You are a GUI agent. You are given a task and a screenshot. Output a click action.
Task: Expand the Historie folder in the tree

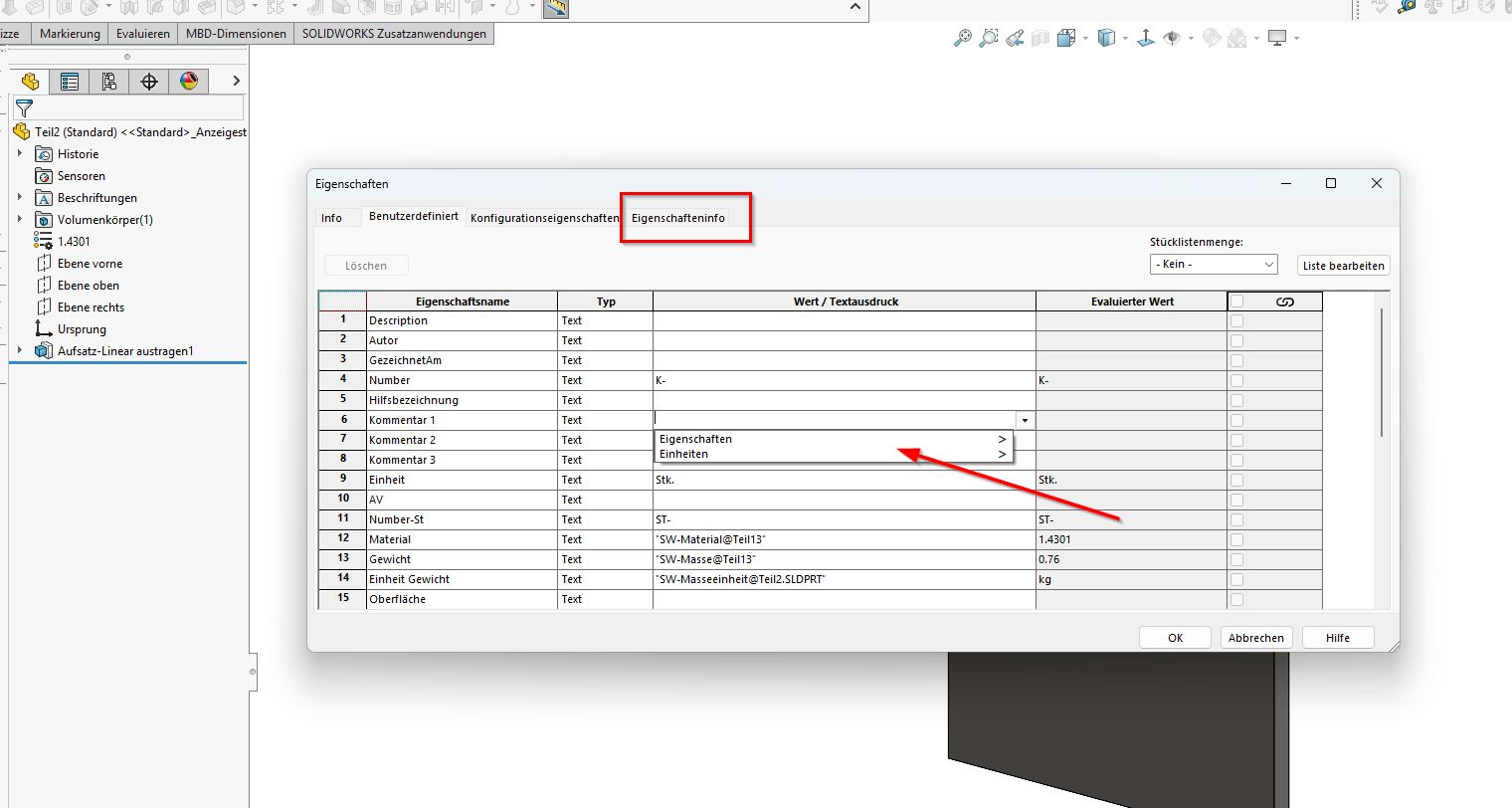click(20, 154)
